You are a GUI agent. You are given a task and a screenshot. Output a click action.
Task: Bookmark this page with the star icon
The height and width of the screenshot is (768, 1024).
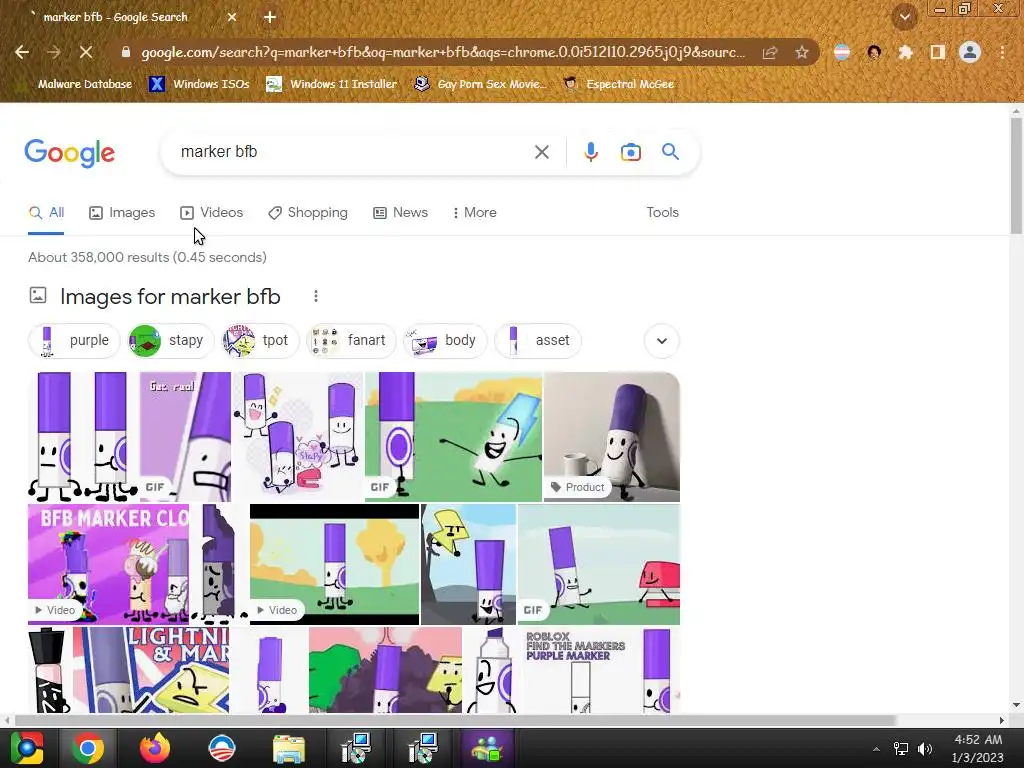tap(802, 52)
